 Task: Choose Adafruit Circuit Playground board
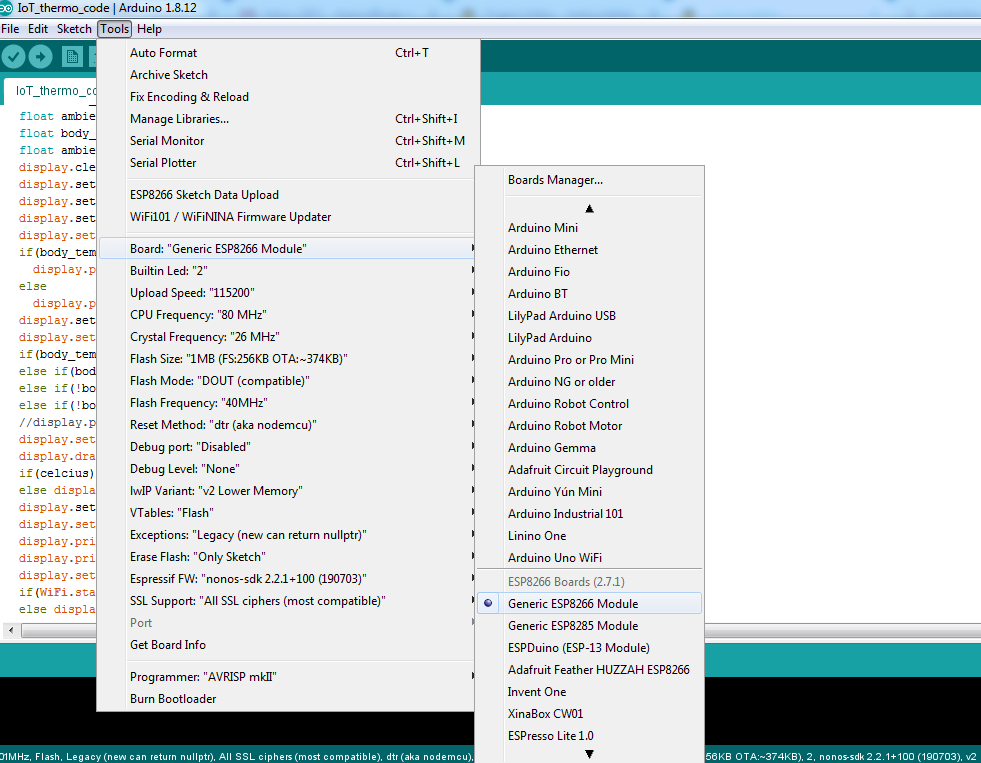click(589, 470)
